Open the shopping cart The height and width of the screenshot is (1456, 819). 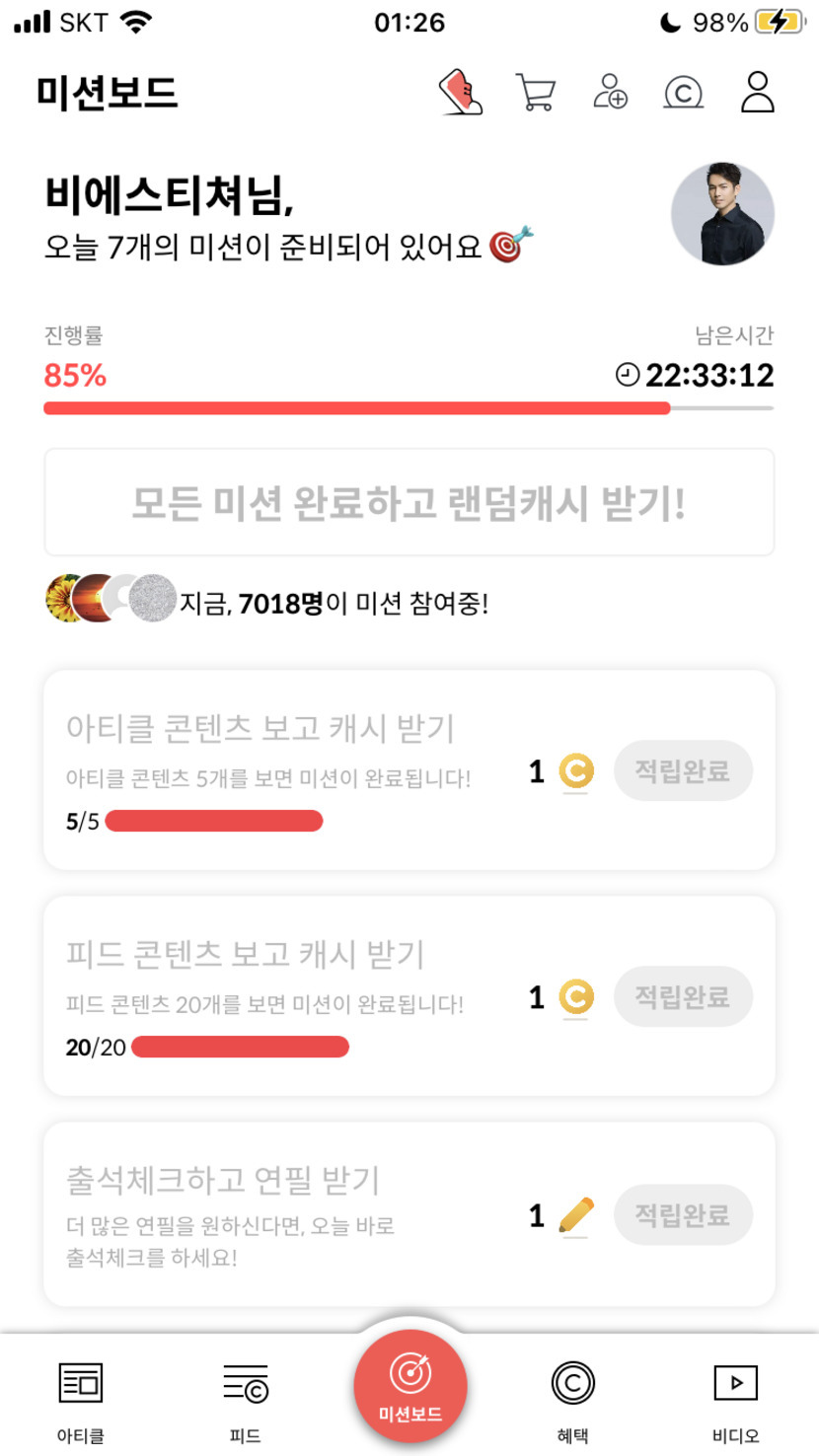[536, 93]
